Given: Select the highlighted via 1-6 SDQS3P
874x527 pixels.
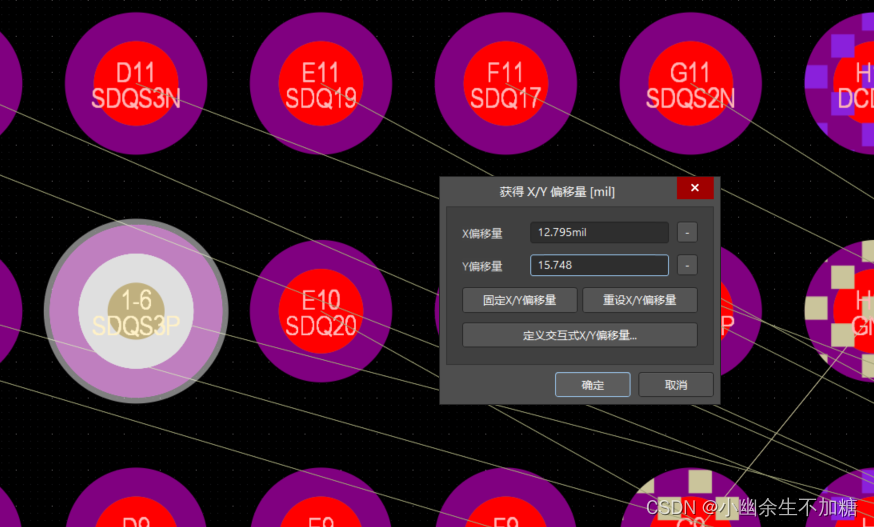Looking at the screenshot, I should coord(136,311).
